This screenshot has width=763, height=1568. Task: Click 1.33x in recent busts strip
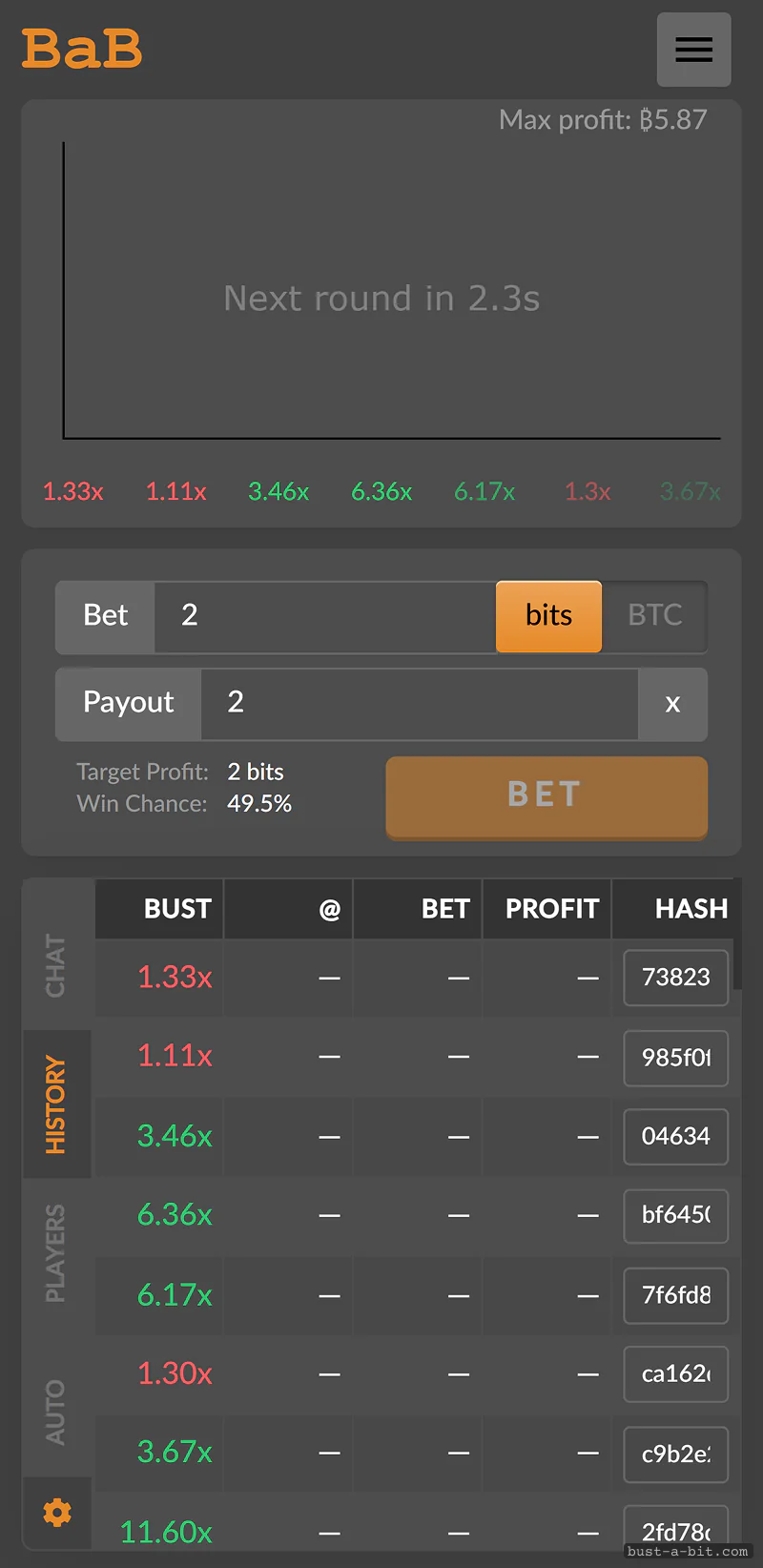coord(73,491)
